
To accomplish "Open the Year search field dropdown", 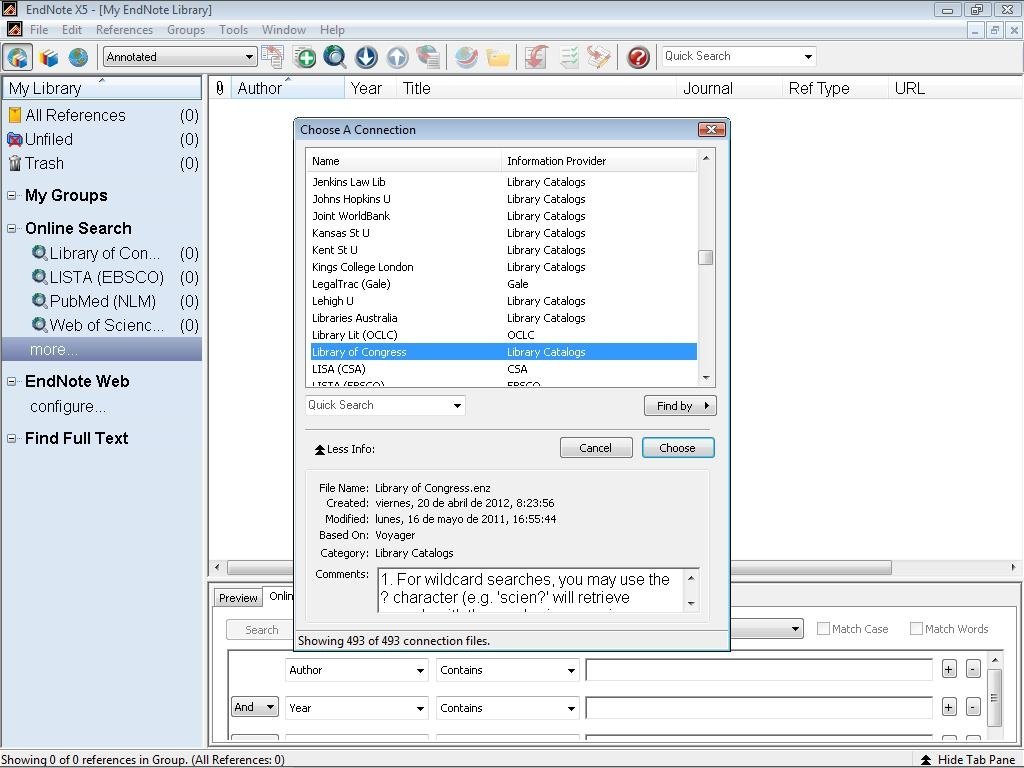I will coord(357,708).
